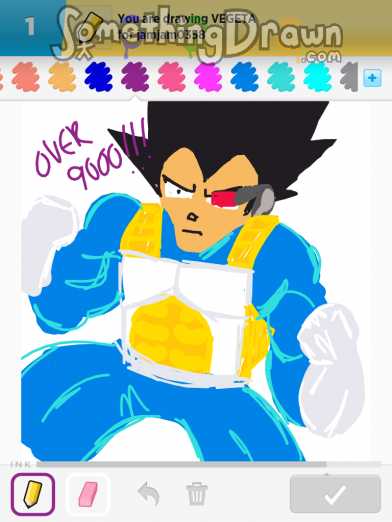The width and height of the screenshot is (392, 522).
Task: Click the ink level bar
Action: [209, 464]
